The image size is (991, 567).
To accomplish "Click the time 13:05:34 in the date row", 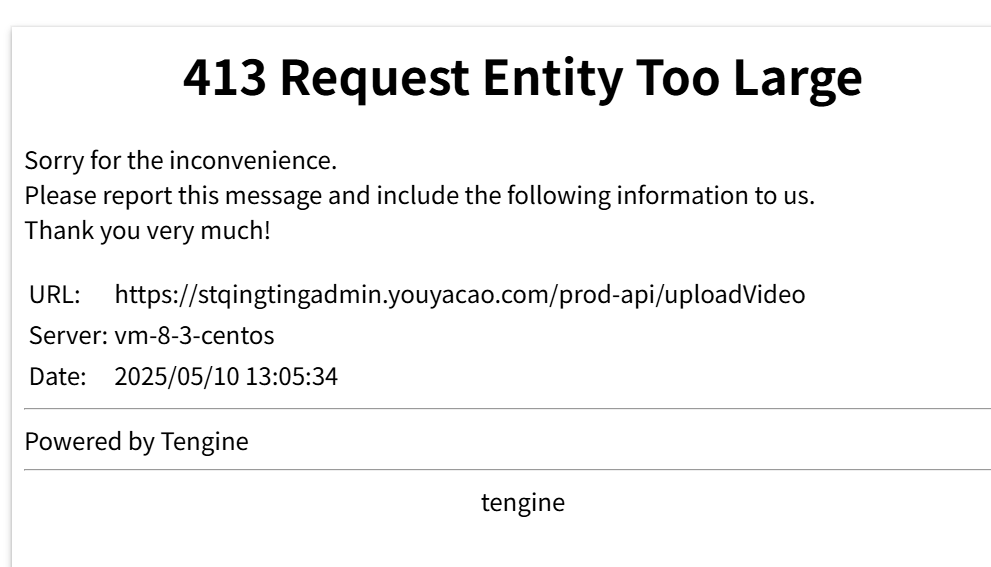I will click(x=291, y=377).
